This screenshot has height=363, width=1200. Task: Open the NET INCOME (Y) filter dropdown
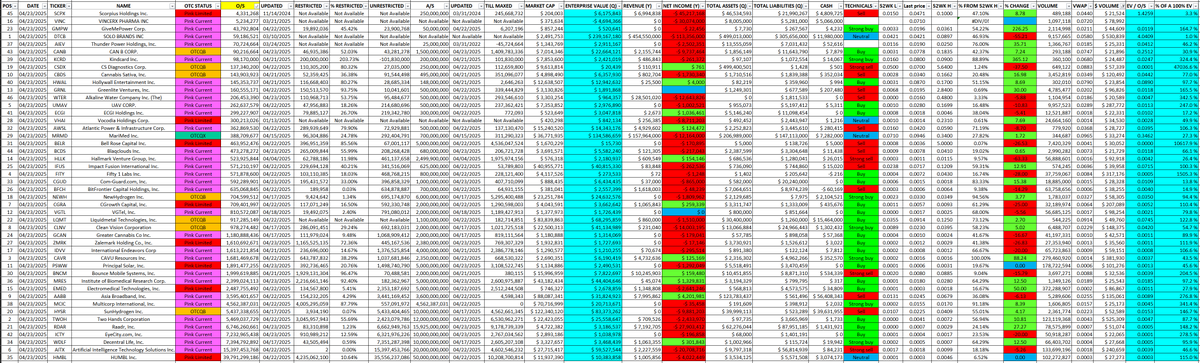point(702,5)
